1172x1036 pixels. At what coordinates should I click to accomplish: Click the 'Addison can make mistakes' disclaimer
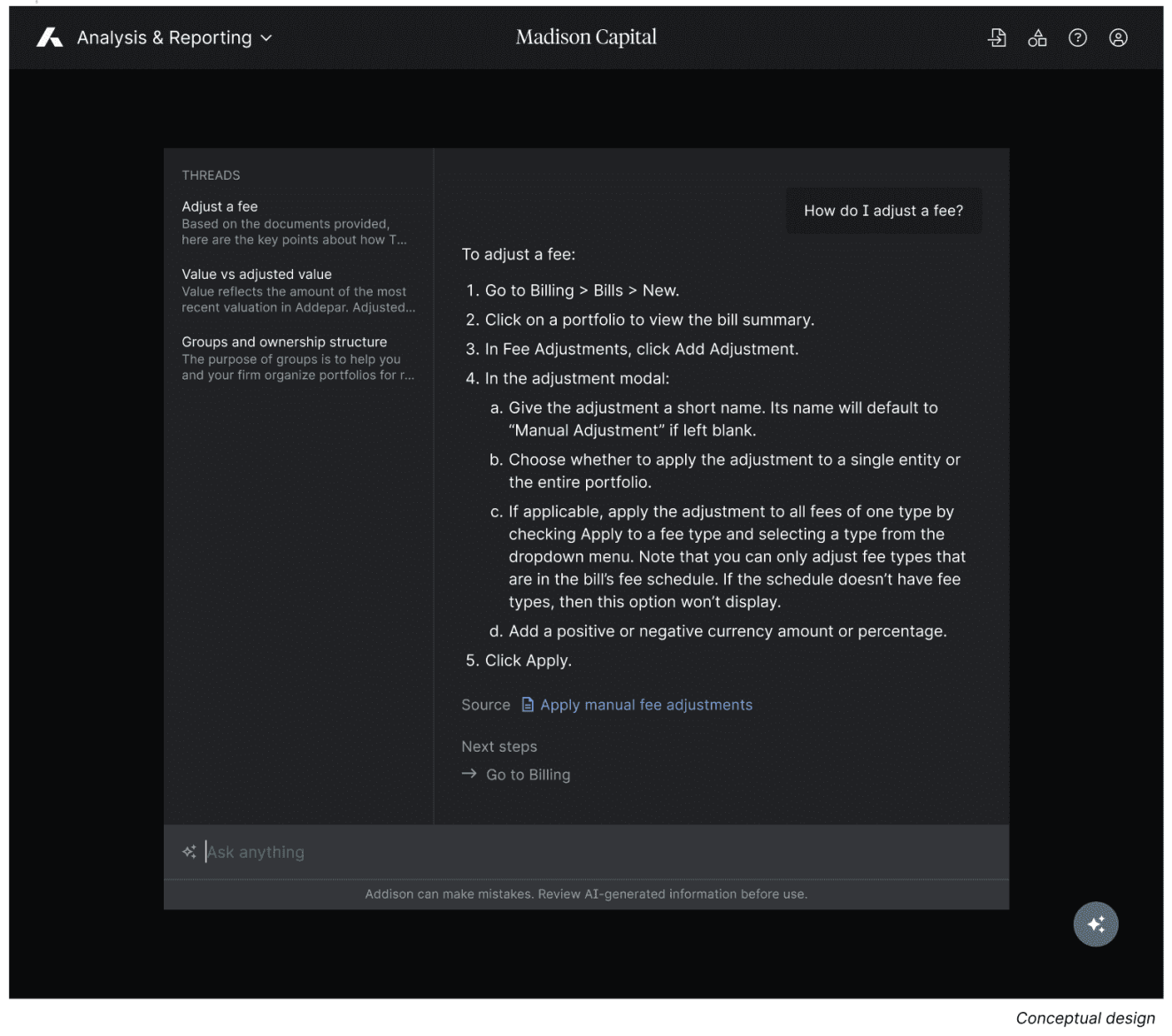[x=586, y=894]
